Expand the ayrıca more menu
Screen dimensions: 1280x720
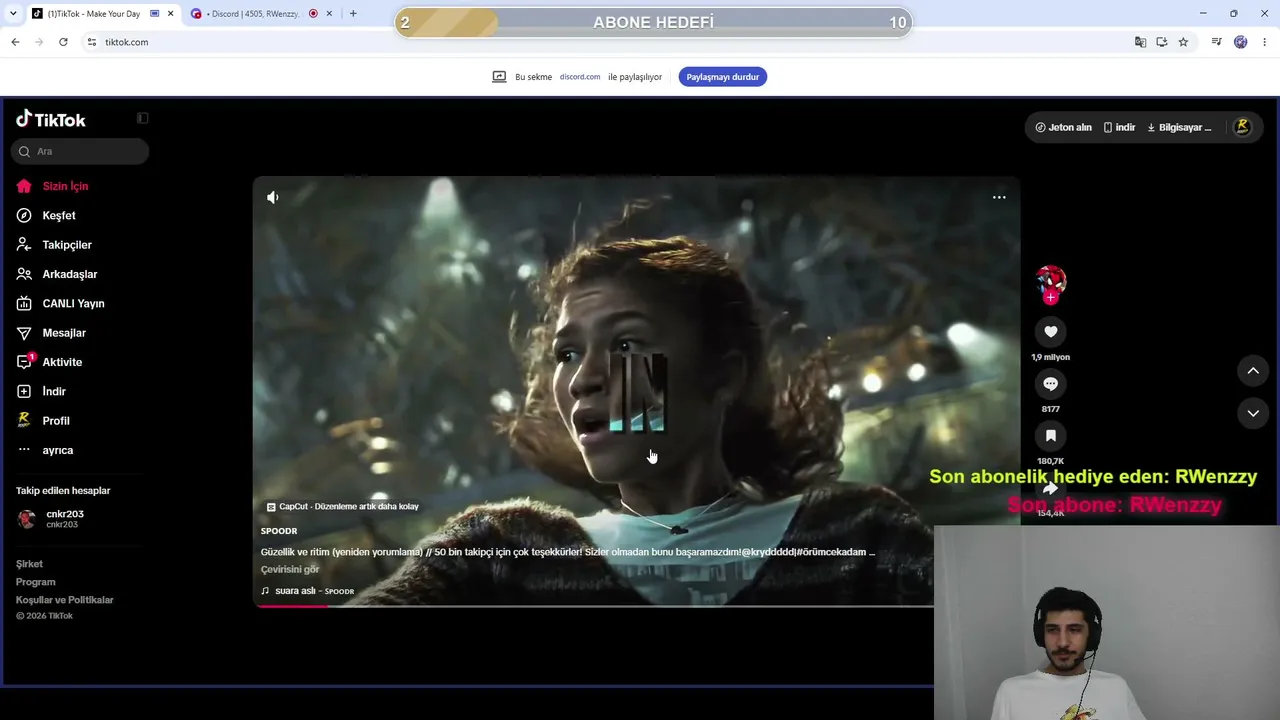[x=45, y=450]
